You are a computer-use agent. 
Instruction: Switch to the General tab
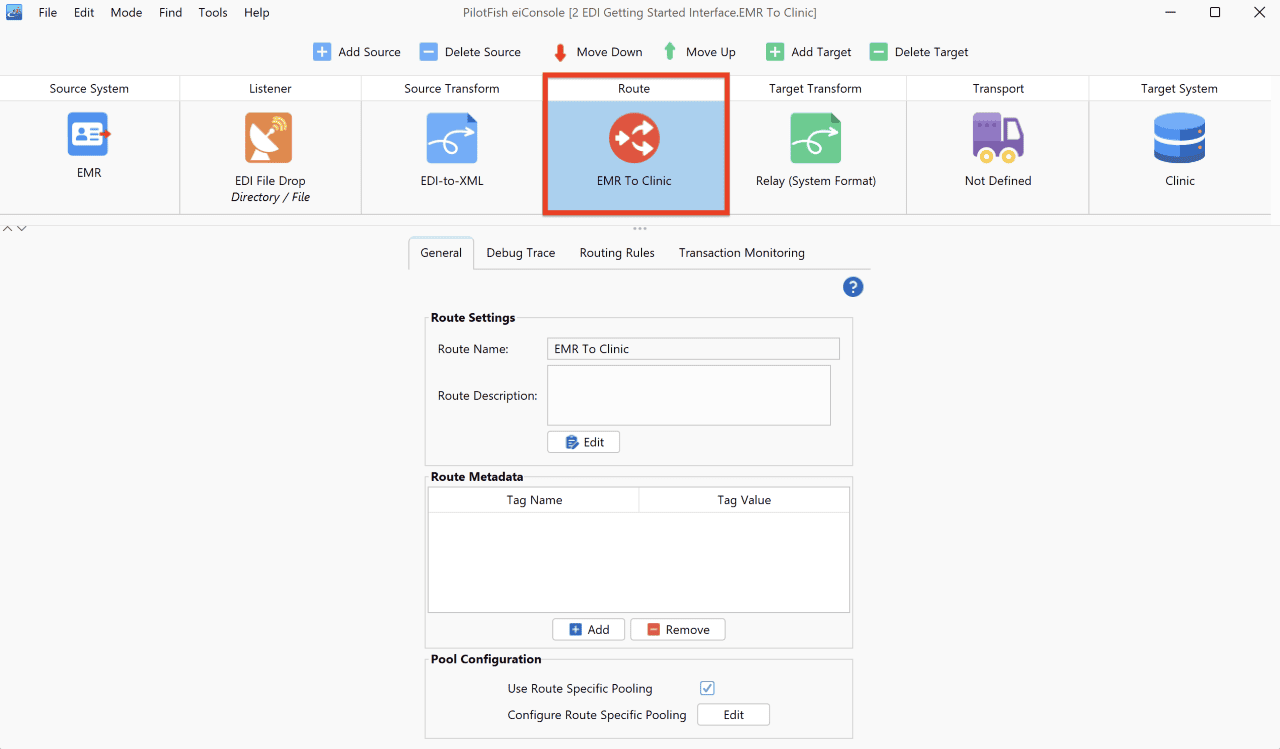(441, 253)
